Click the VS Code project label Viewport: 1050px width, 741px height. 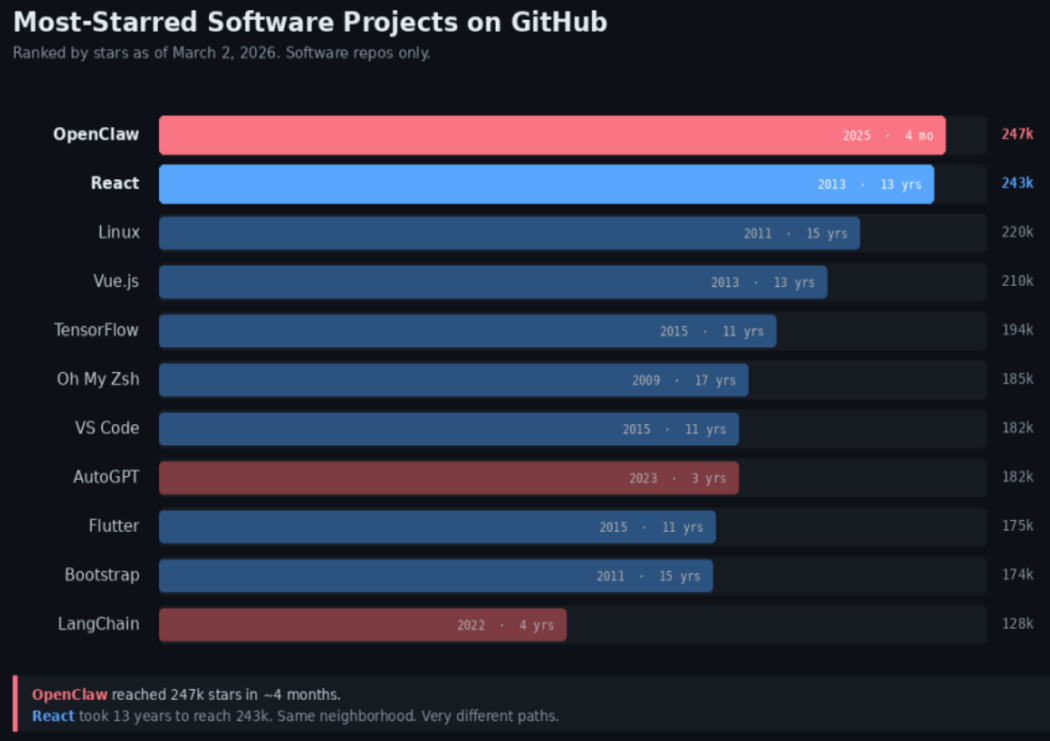tap(107, 428)
